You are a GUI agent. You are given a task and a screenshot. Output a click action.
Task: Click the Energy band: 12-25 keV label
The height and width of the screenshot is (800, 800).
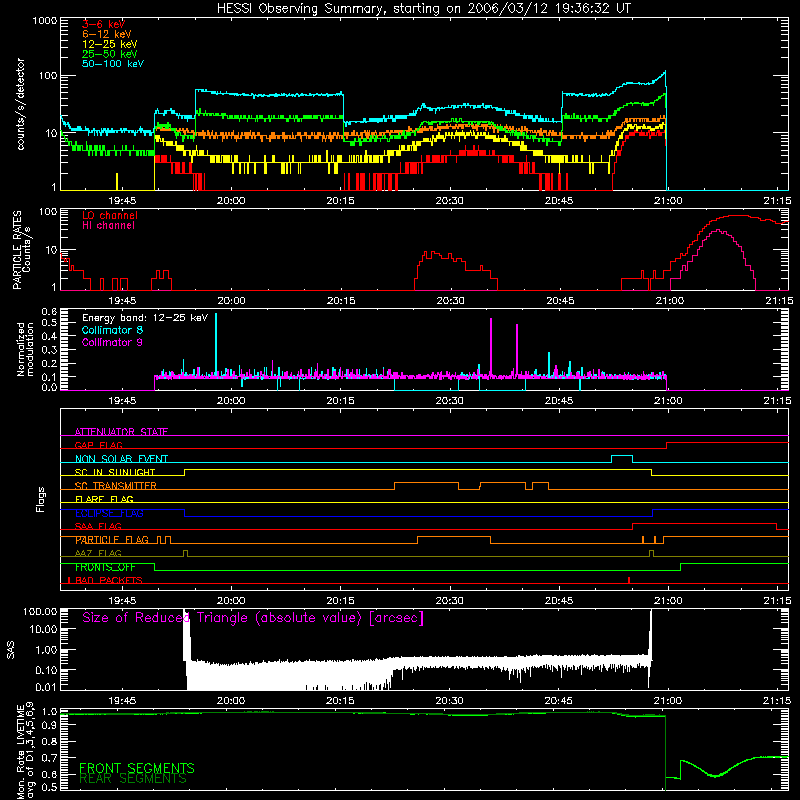[x=145, y=318]
